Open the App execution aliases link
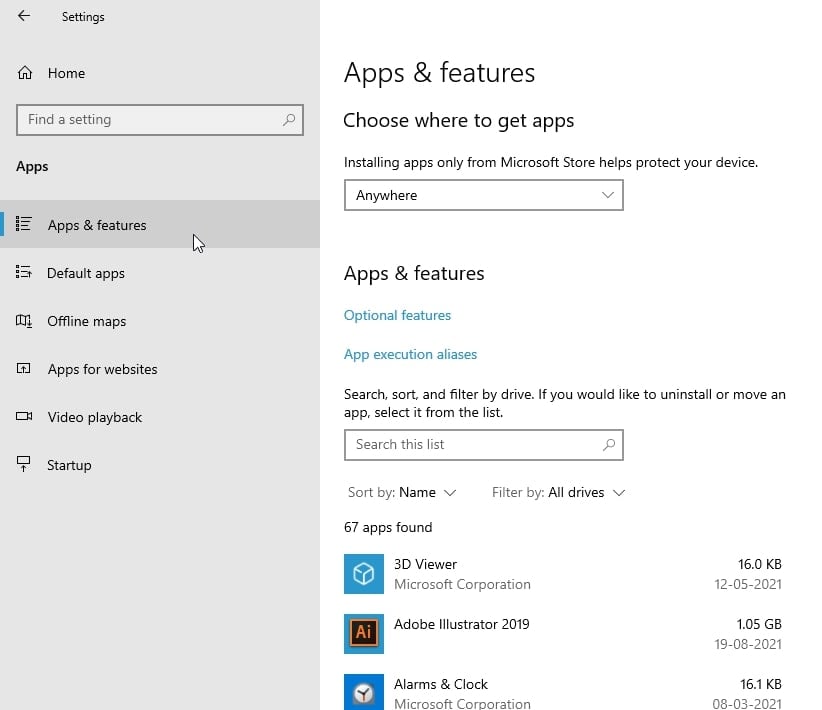The height and width of the screenshot is (710, 822). click(x=410, y=354)
